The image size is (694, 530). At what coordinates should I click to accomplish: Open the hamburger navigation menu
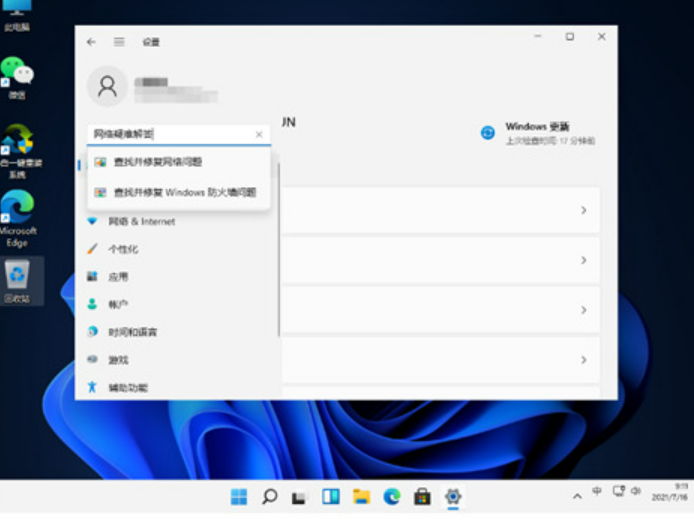(119, 42)
